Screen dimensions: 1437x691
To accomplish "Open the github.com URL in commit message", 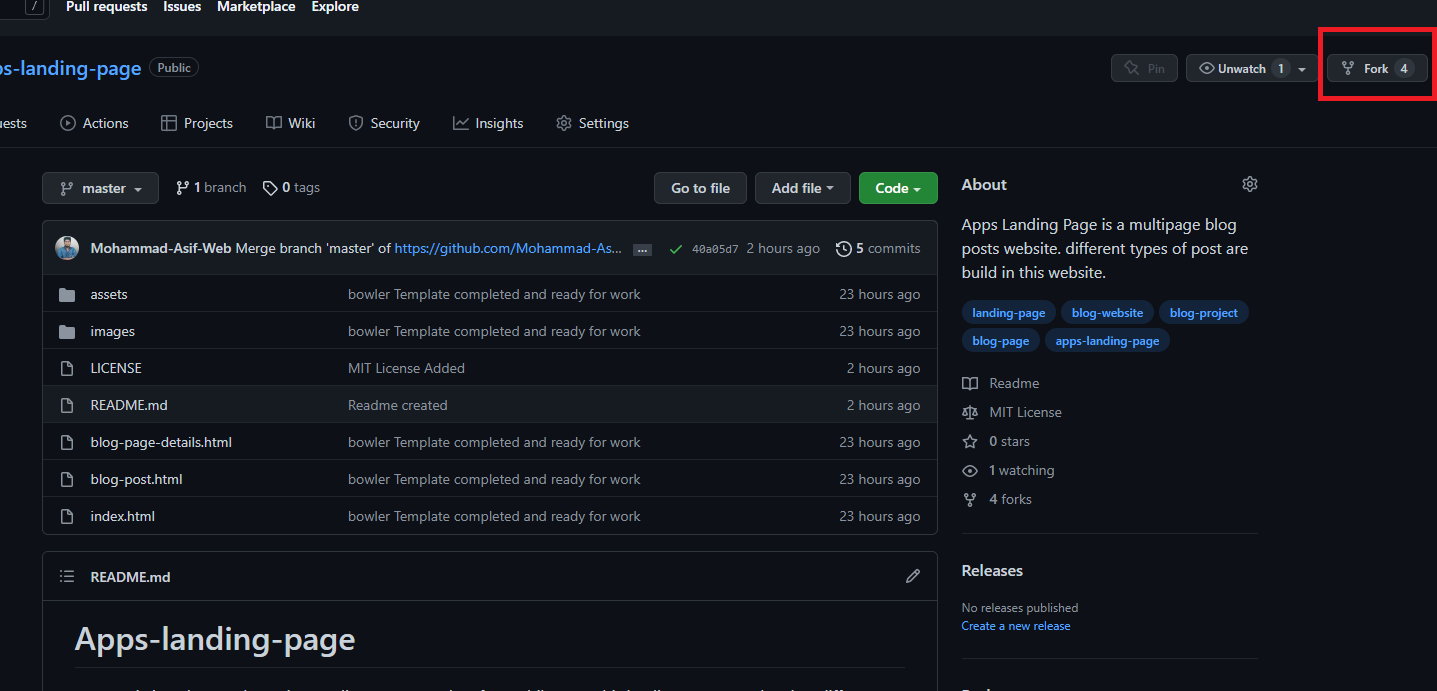I will coord(508,248).
